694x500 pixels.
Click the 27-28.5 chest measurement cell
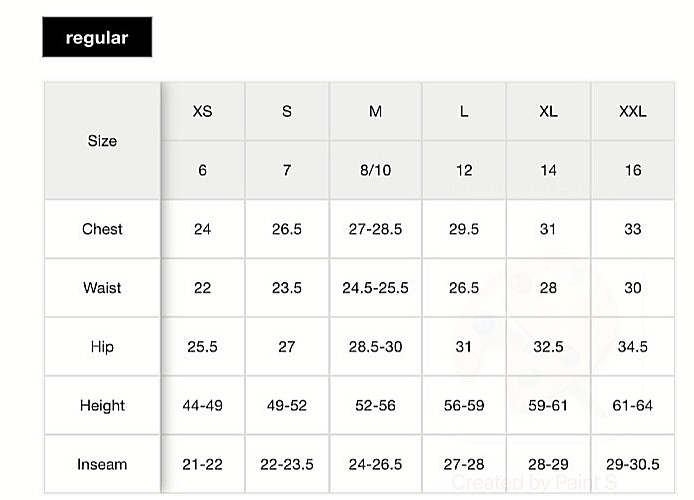tap(375, 229)
